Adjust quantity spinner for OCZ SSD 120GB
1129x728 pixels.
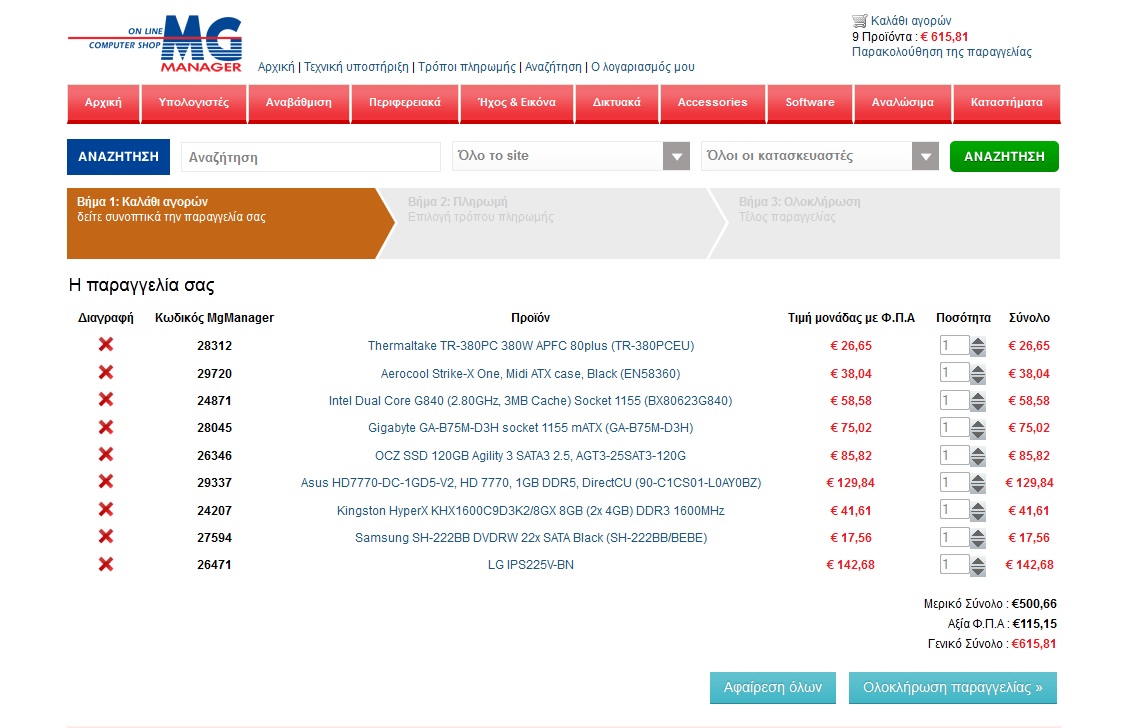(977, 457)
